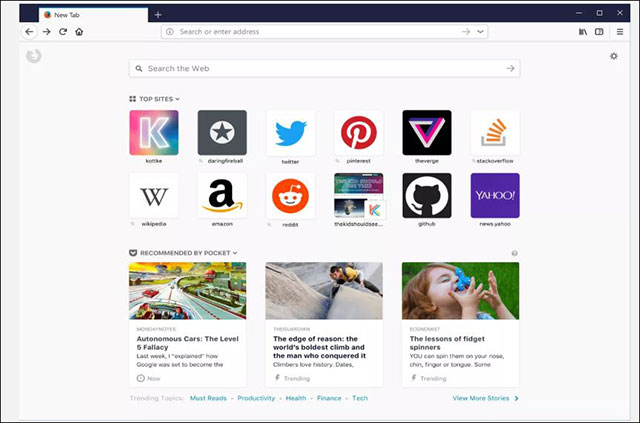The image size is (640, 423).
Task: Click the Tech trending topic
Action: pyautogui.click(x=360, y=398)
